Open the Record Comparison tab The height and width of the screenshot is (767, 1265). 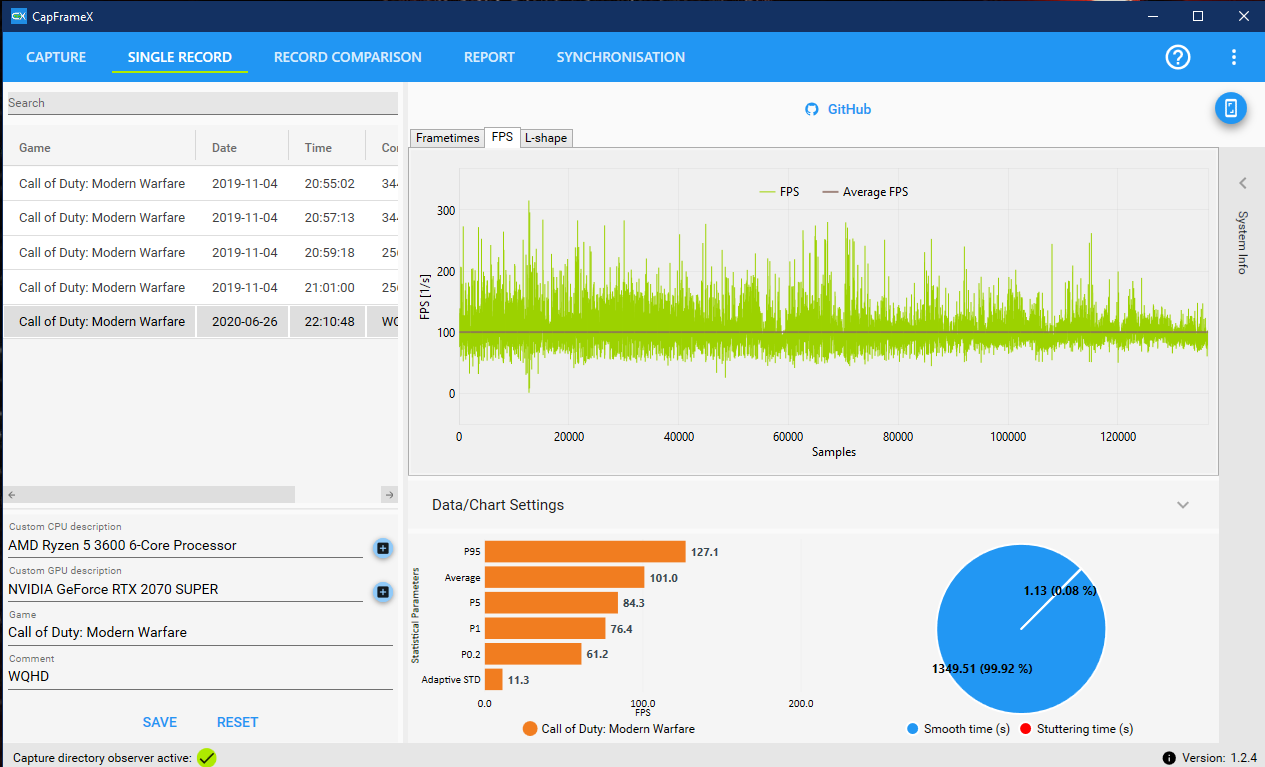pyautogui.click(x=348, y=57)
